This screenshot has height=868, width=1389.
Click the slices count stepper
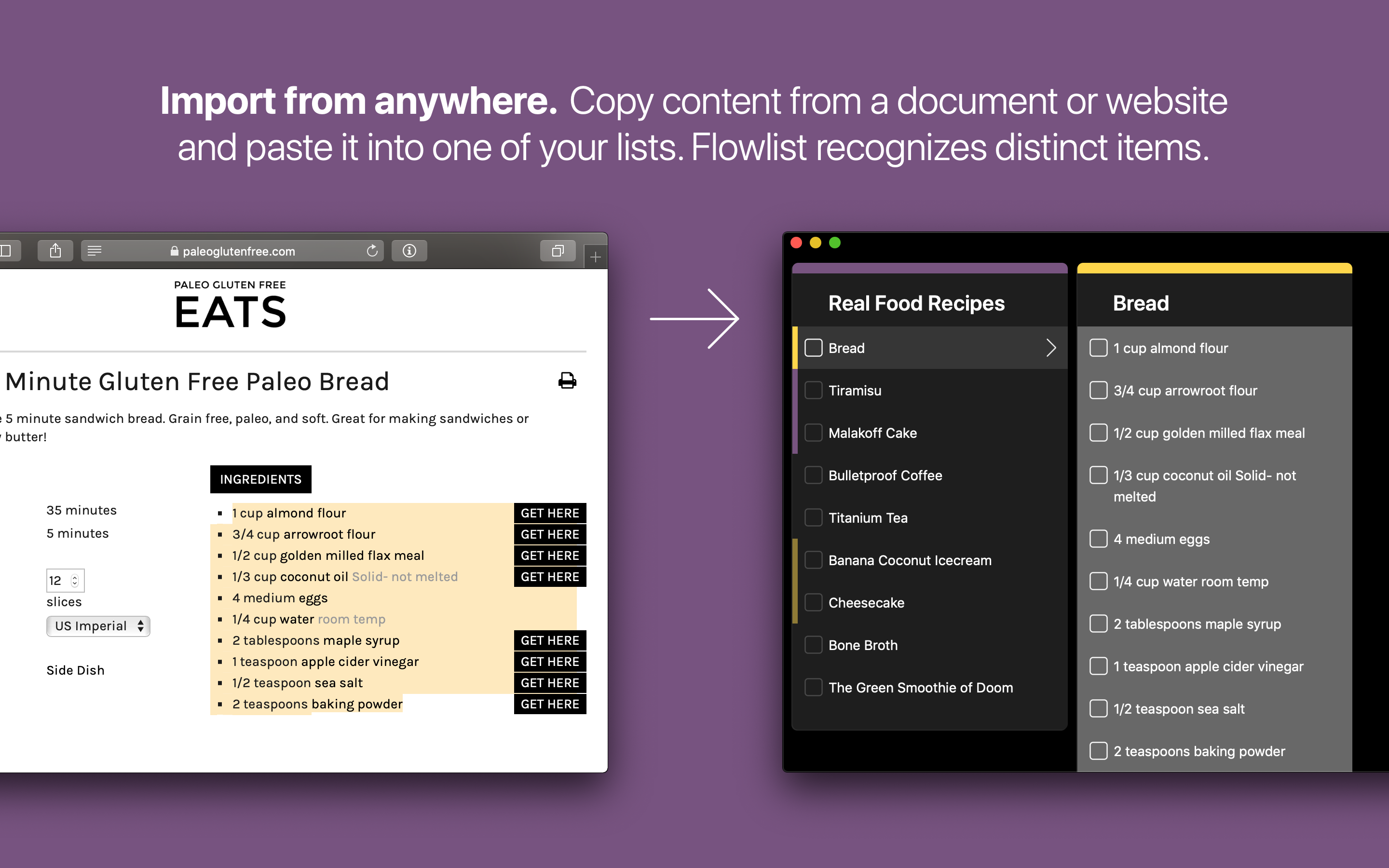(75, 581)
